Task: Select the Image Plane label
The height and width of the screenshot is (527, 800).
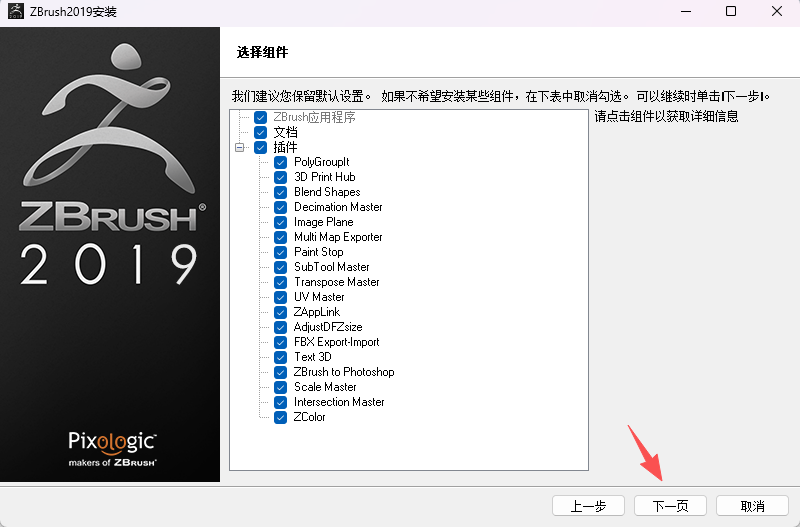Action: coord(323,222)
